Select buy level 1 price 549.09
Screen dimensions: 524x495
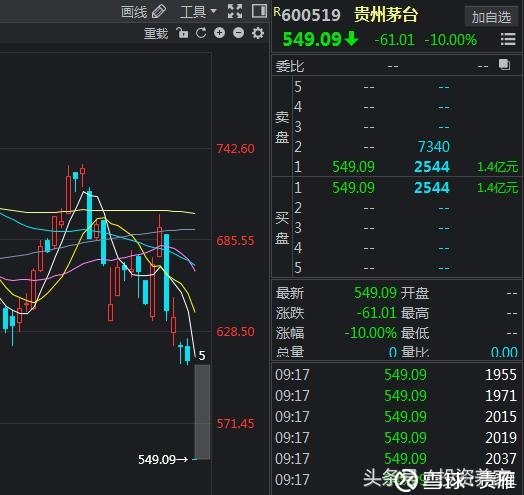(x=353, y=188)
